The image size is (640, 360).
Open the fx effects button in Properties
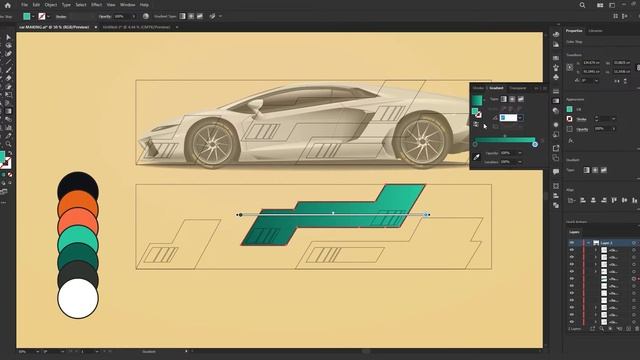(x=571, y=141)
